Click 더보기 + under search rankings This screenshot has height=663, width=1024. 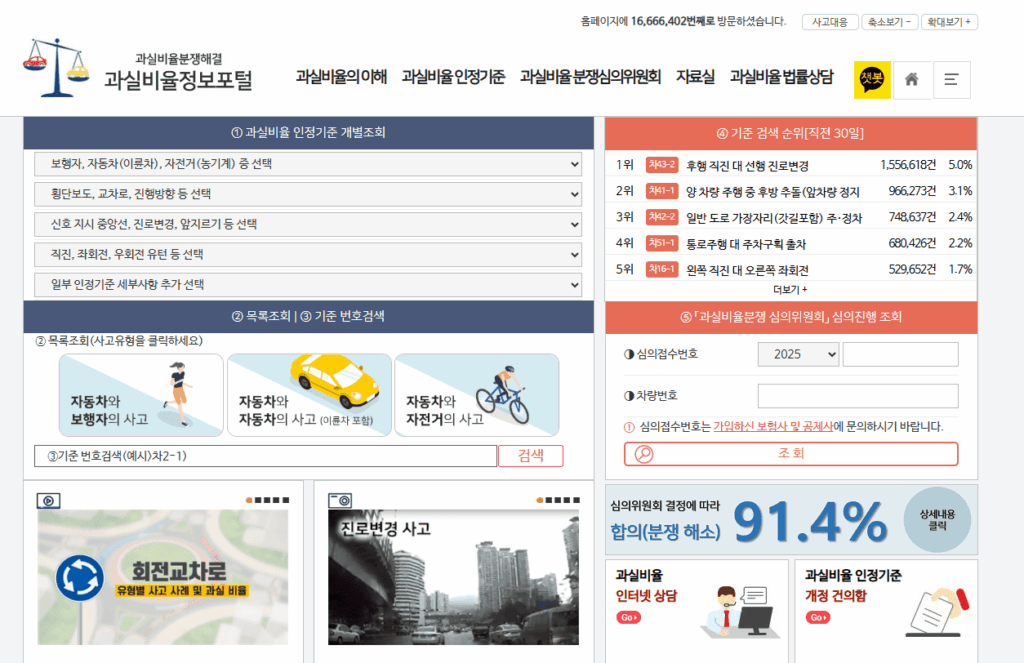[790, 289]
